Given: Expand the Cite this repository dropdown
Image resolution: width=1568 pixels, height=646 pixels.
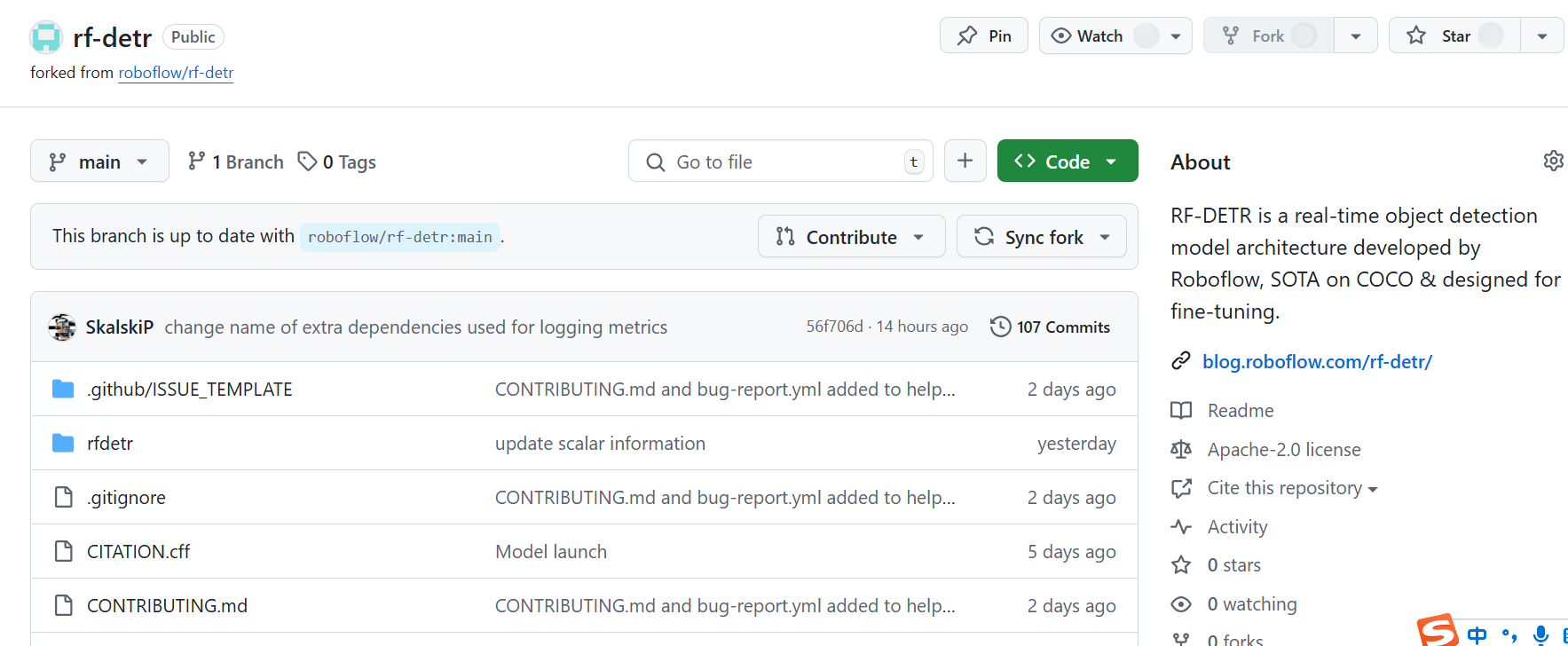Looking at the screenshot, I should 1292,488.
